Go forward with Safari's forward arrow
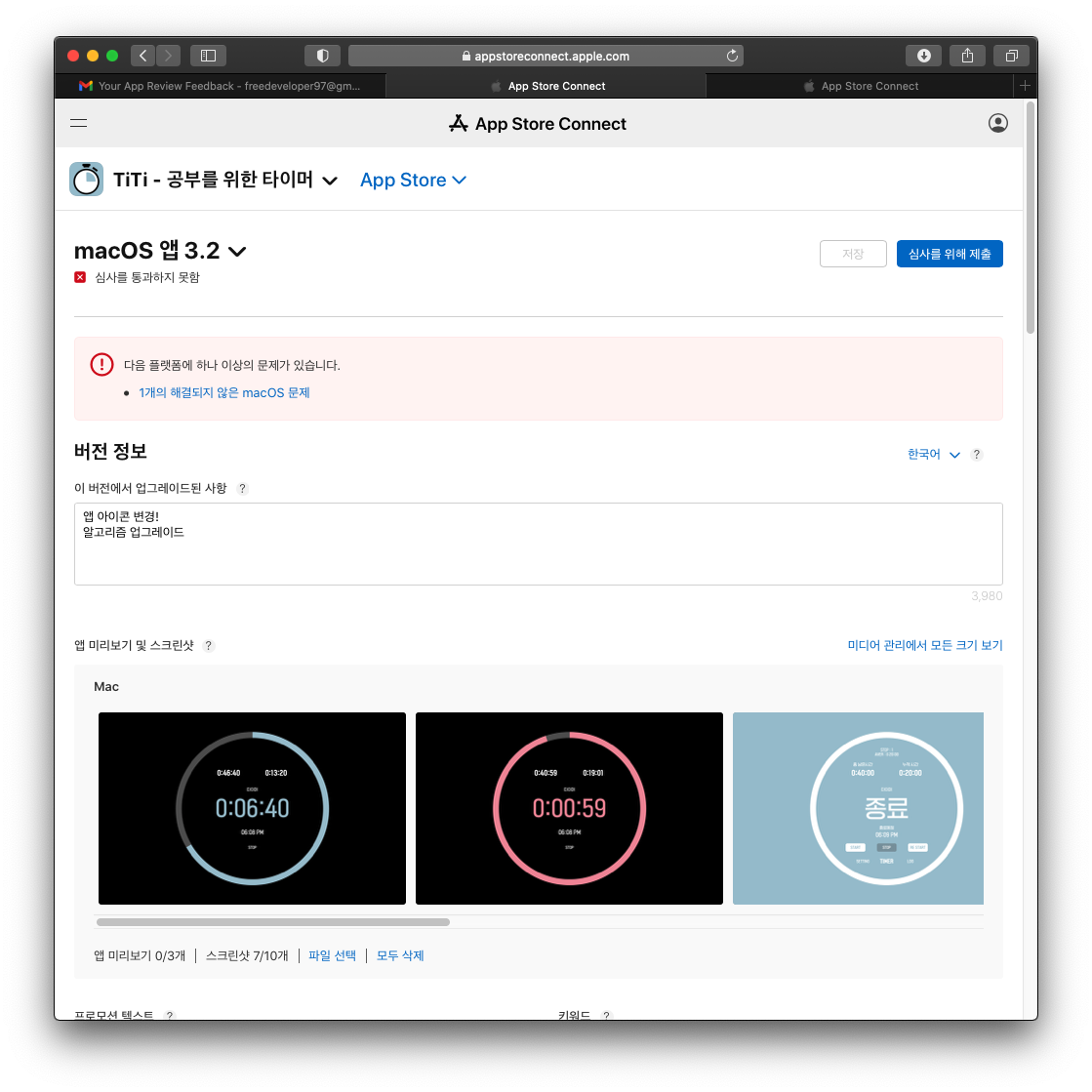 pyautogui.click(x=168, y=56)
